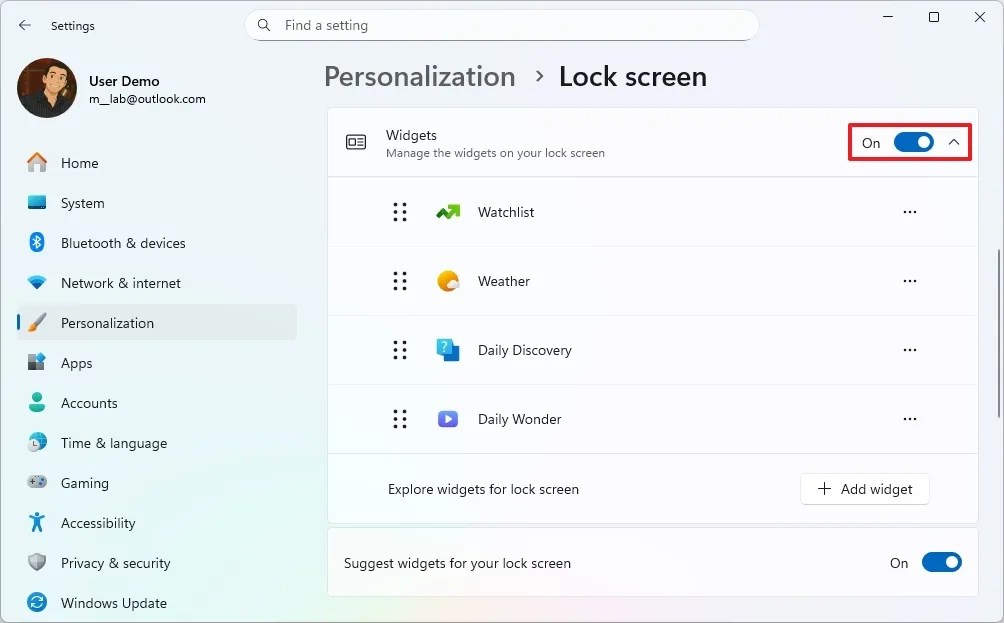Open Accessibility settings
The width and height of the screenshot is (1004, 623).
[99, 523]
